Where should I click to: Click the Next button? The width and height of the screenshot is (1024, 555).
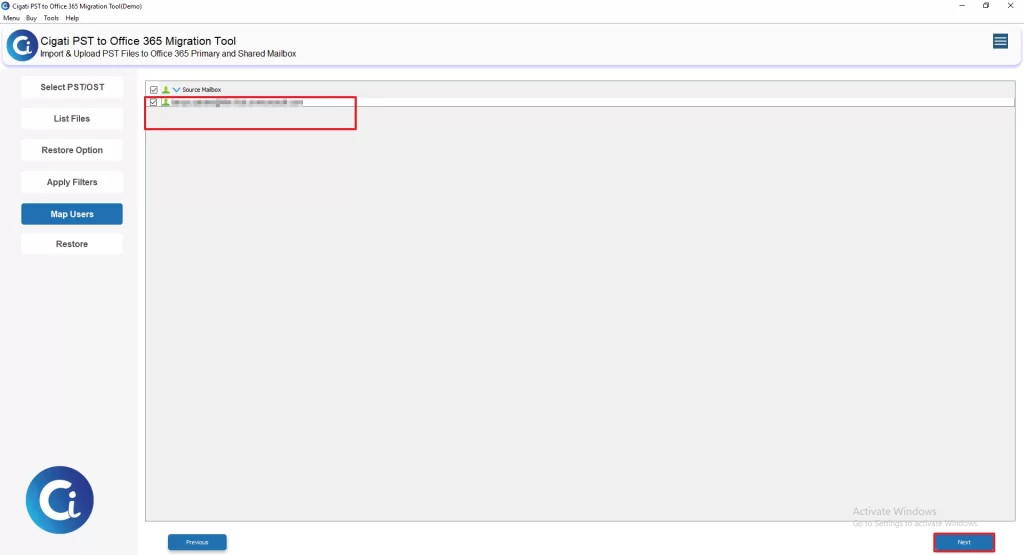pyautogui.click(x=964, y=542)
